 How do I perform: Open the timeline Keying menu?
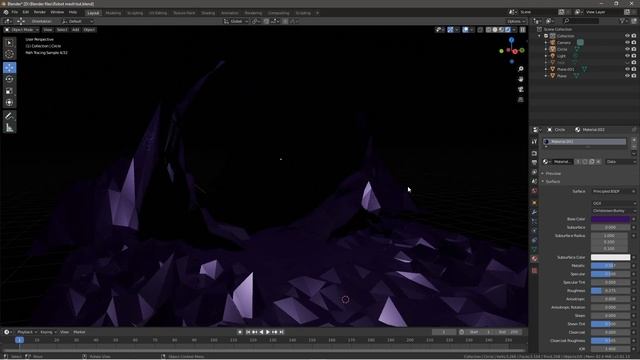48,332
